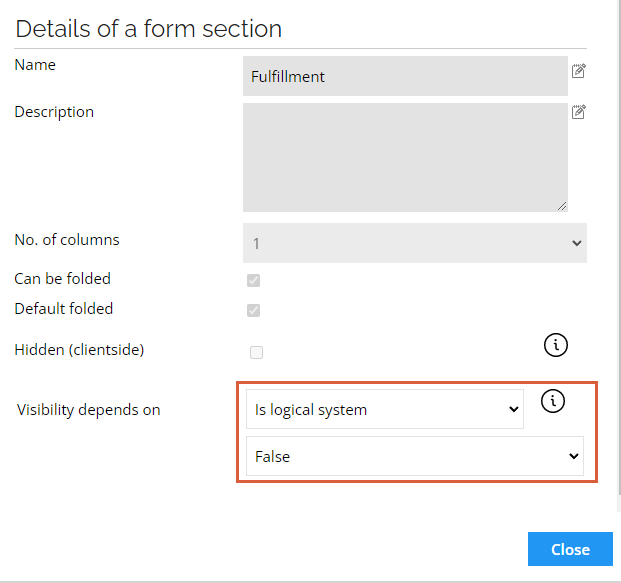
Task: Click the blue Close button
Action: tap(570, 549)
